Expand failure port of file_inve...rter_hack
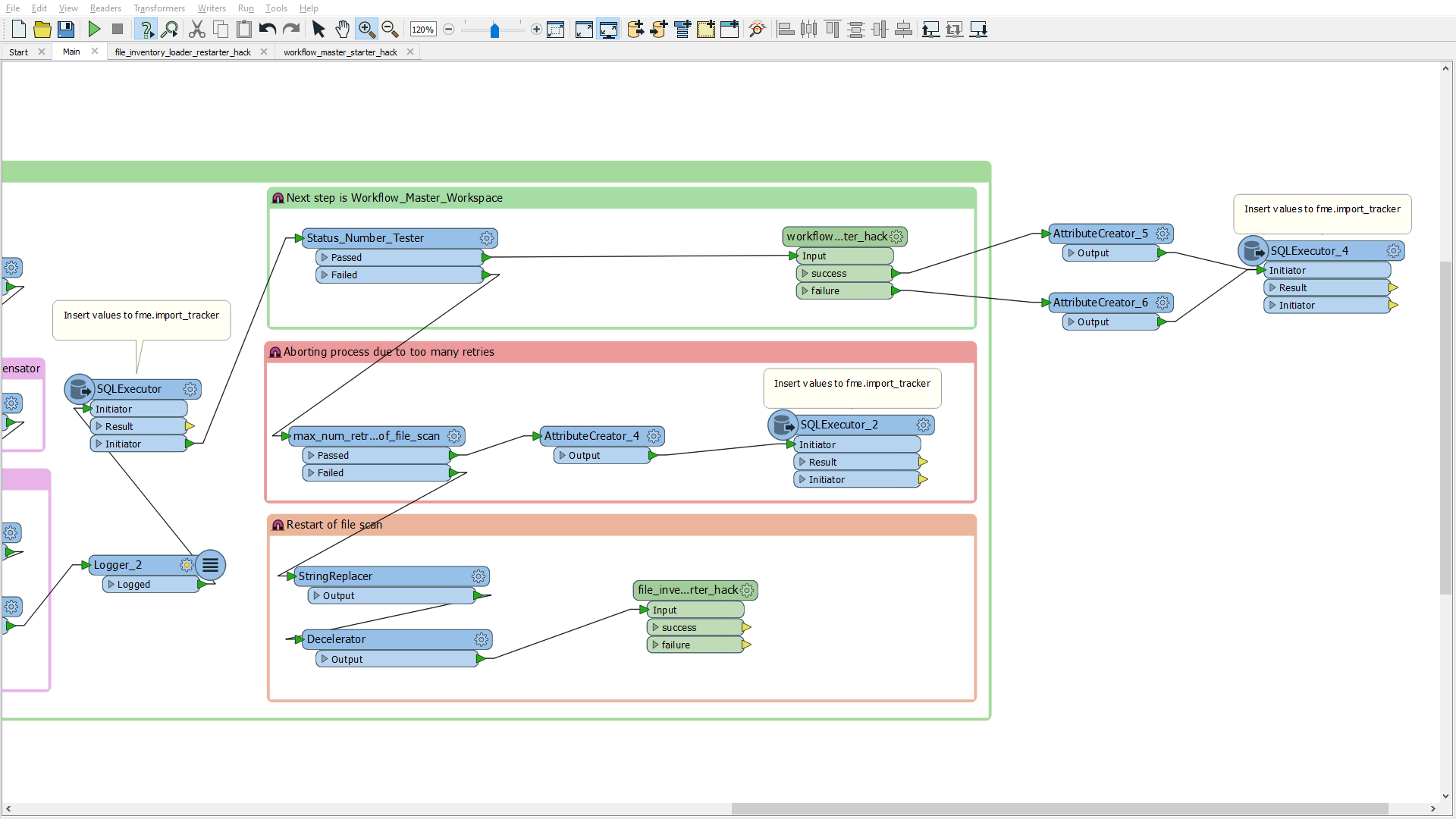1456x819 pixels. [x=655, y=645]
